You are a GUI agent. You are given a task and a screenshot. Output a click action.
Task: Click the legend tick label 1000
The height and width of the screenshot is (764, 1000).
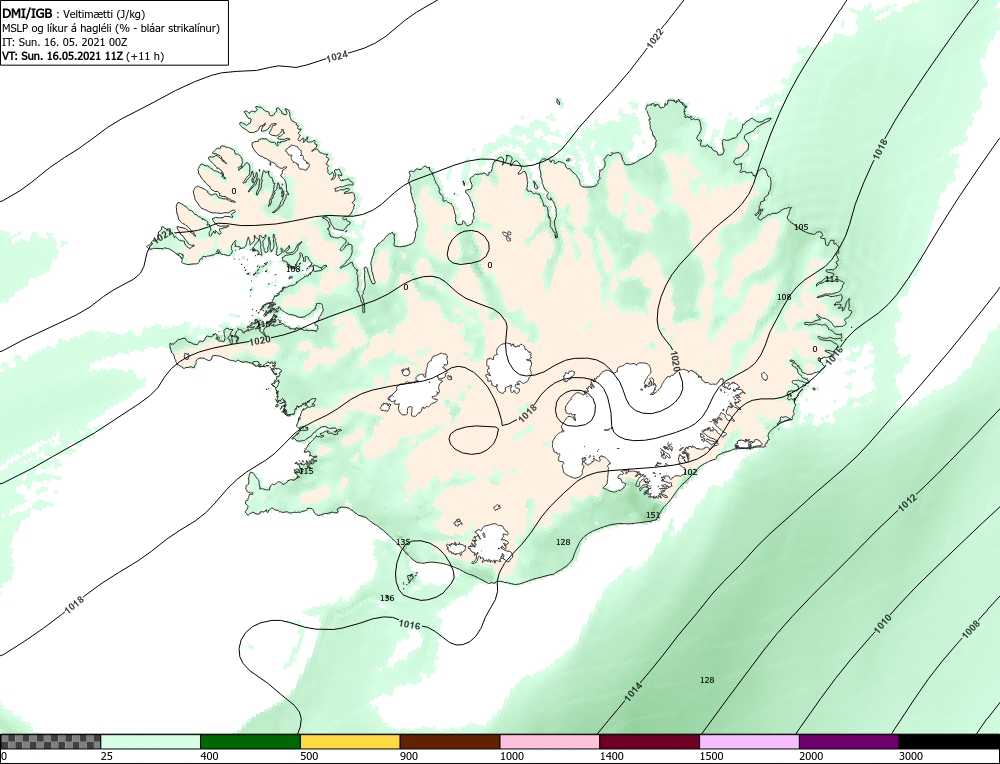[511, 756]
